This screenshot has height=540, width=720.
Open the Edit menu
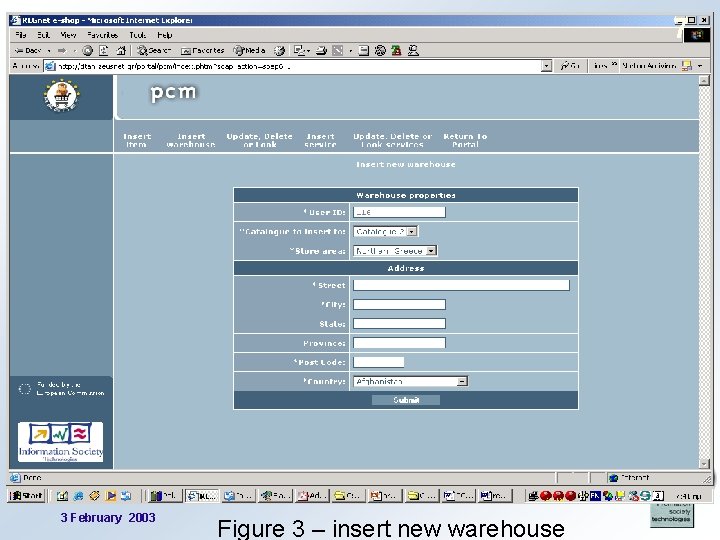point(43,35)
